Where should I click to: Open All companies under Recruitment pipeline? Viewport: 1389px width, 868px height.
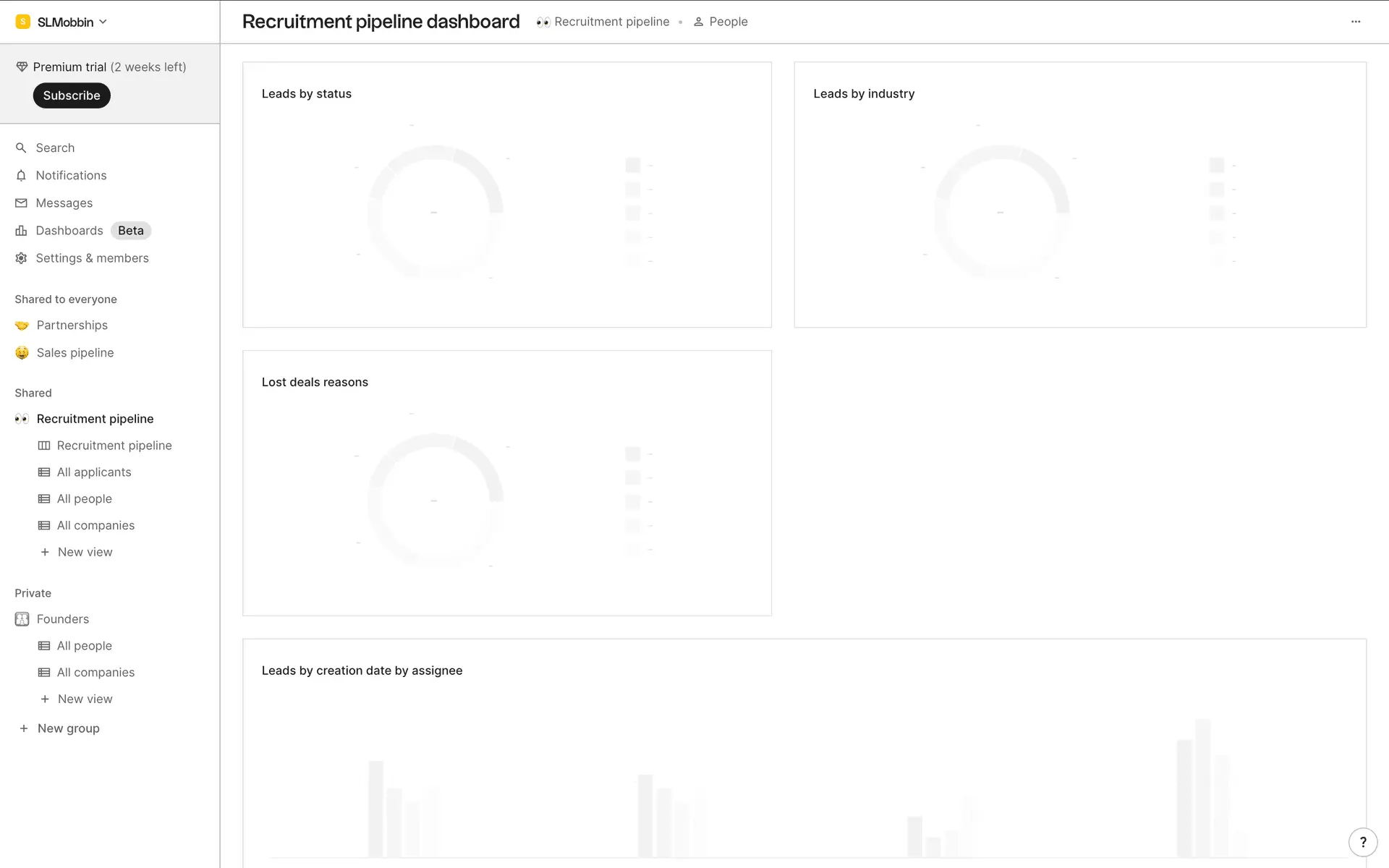pos(95,526)
